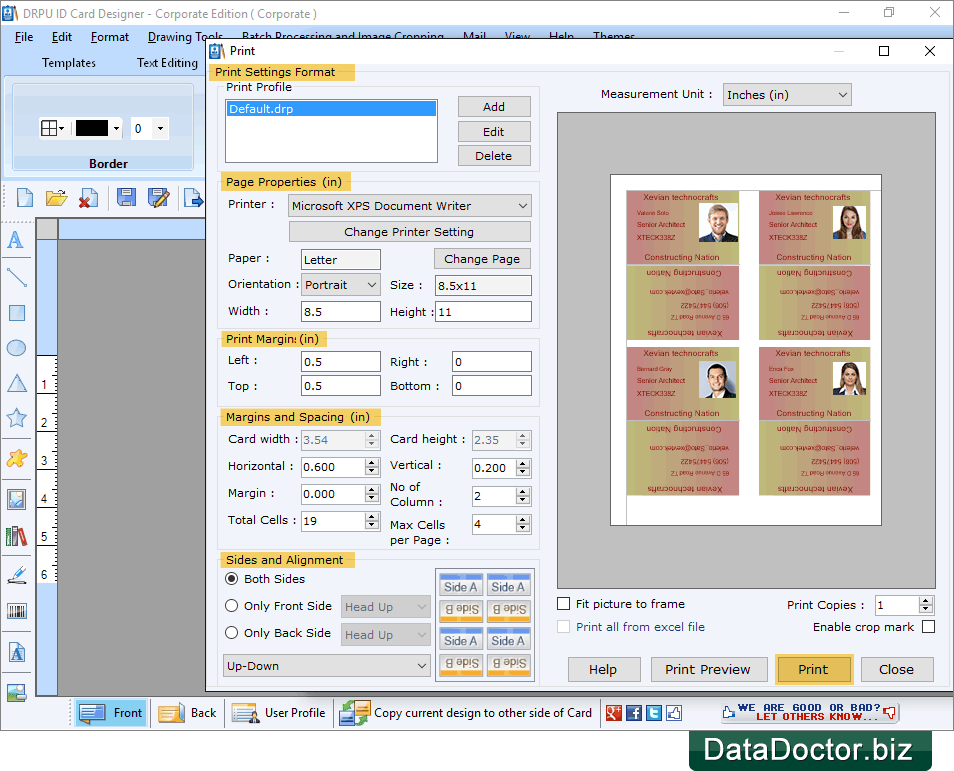Select the Both Sides radio button
The image size is (954, 771).
pyautogui.click(x=231, y=579)
